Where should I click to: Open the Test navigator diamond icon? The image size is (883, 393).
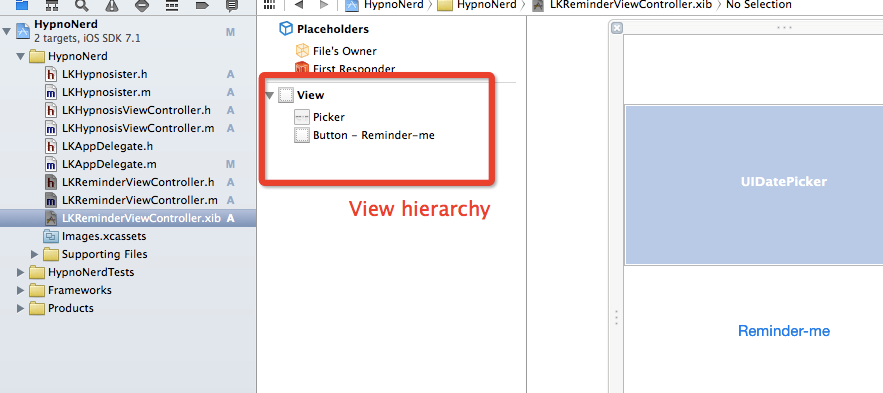[142, 5]
